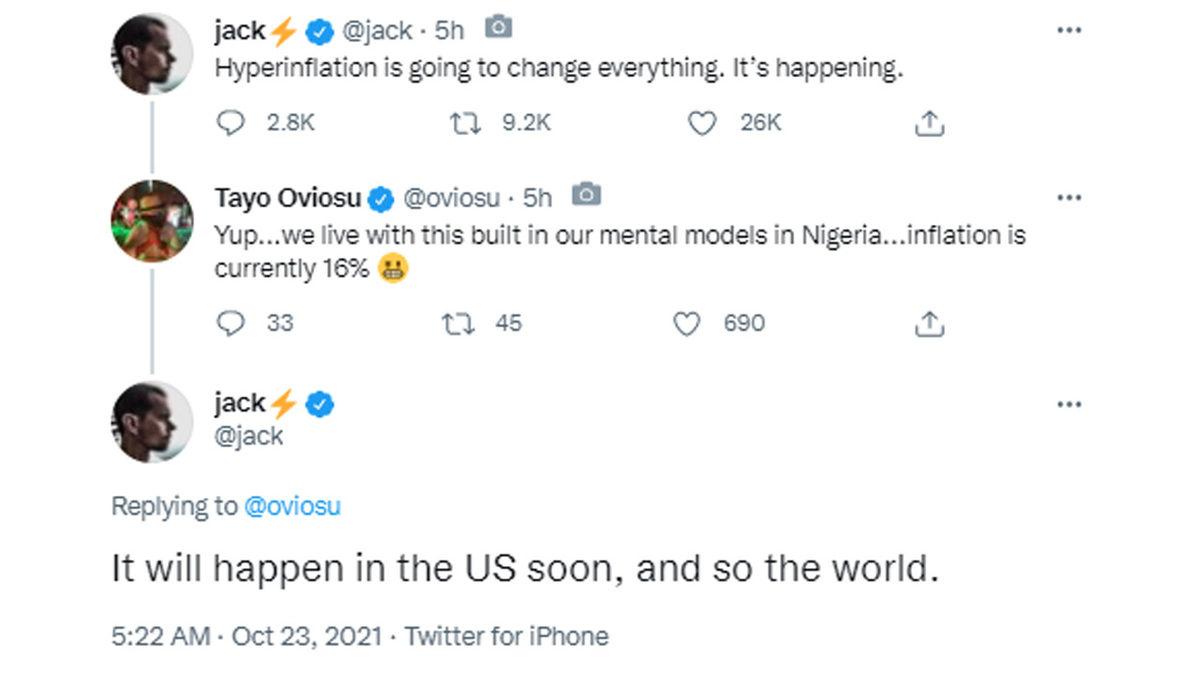Open more options on jack's reply tweet
This screenshot has width=1200, height=675.
click(x=1069, y=404)
